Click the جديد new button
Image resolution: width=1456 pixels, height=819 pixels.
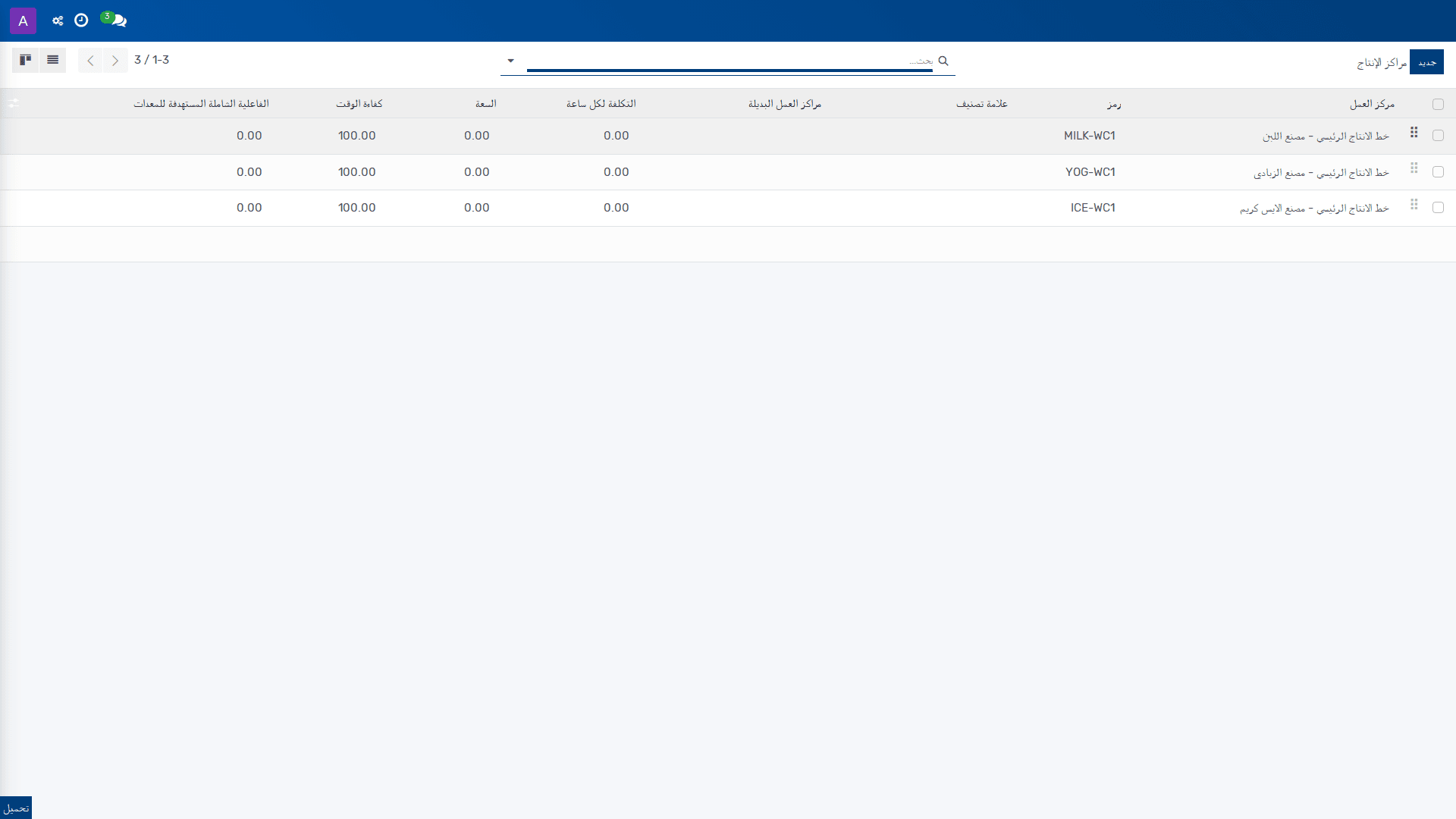(1426, 62)
